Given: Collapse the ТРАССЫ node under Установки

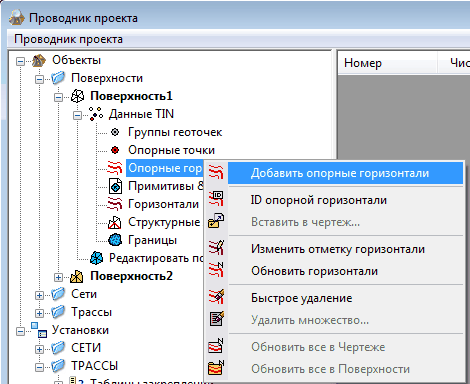Looking at the screenshot, I should pos(39,367).
